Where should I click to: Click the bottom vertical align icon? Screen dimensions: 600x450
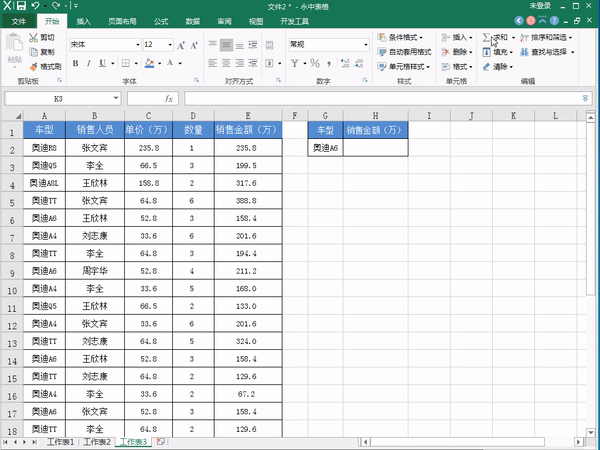(x=240, y=45)
